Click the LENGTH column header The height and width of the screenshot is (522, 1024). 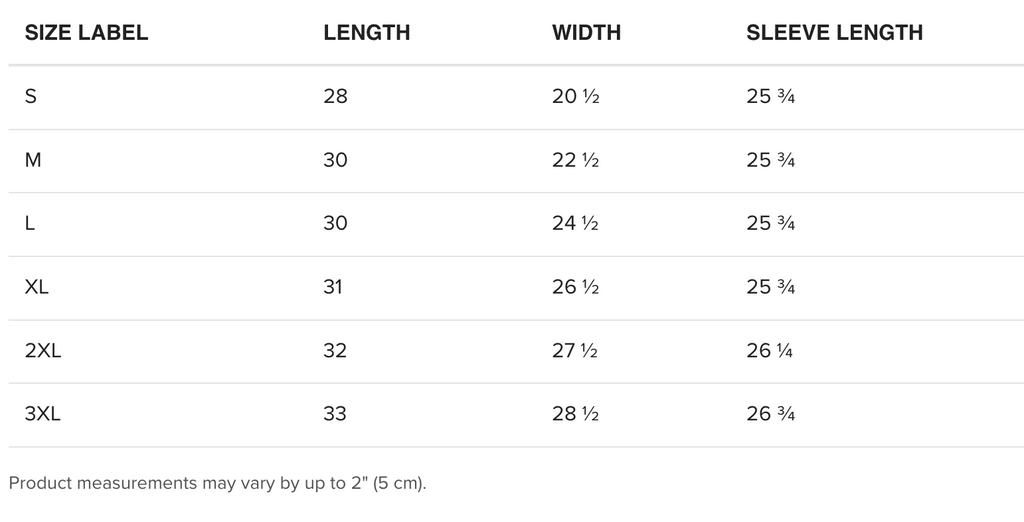pyautogui.click(x=366, y=33)
